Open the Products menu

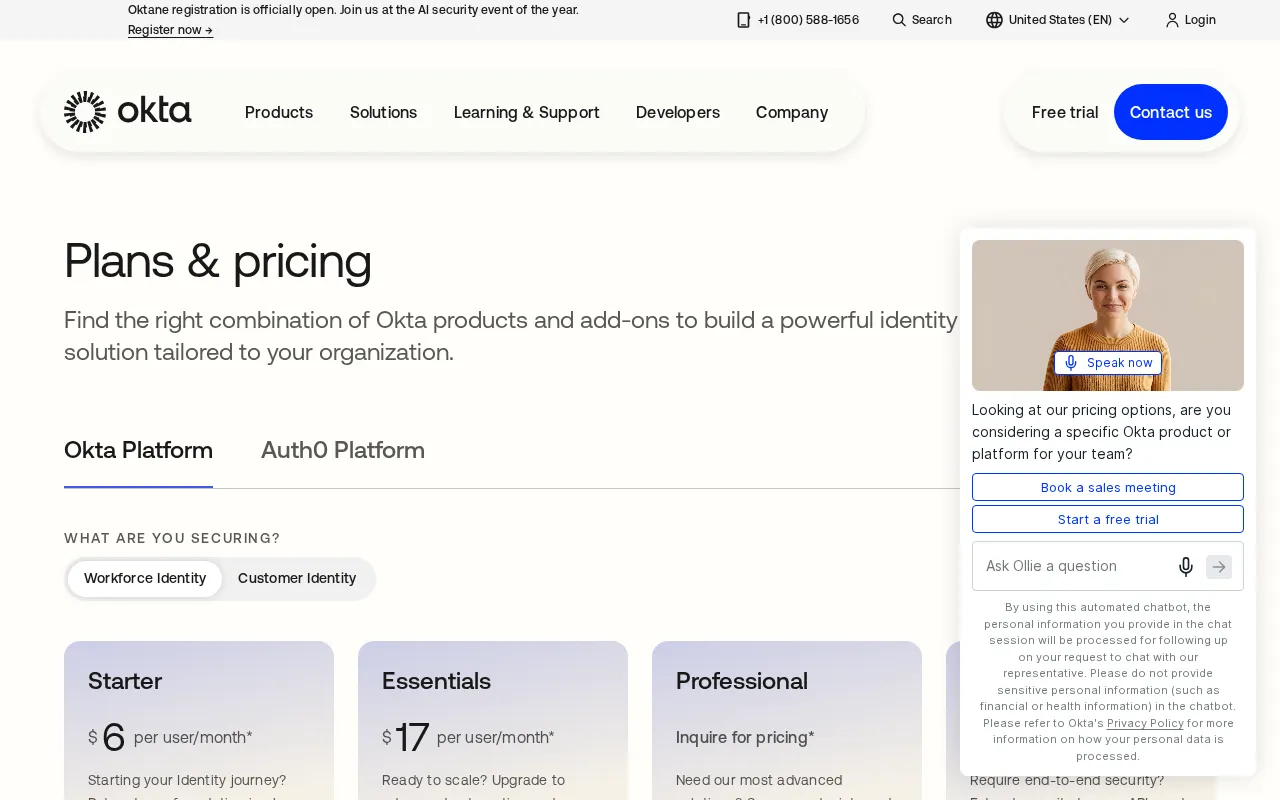coord(279,112)
